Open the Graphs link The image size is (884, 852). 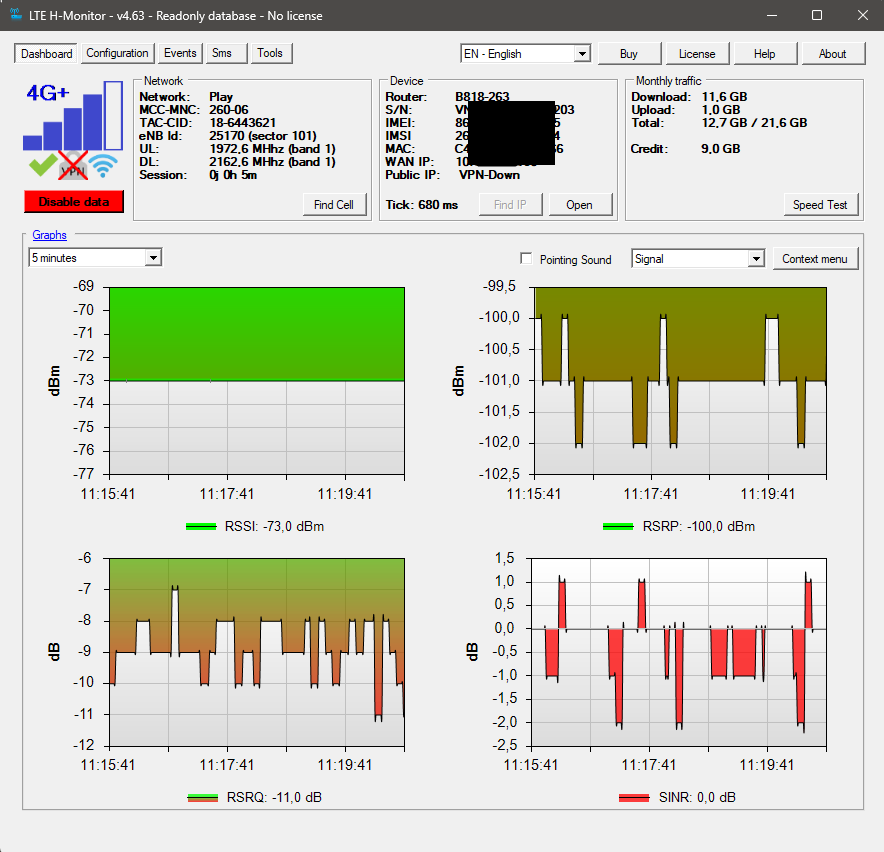(50, 235)
